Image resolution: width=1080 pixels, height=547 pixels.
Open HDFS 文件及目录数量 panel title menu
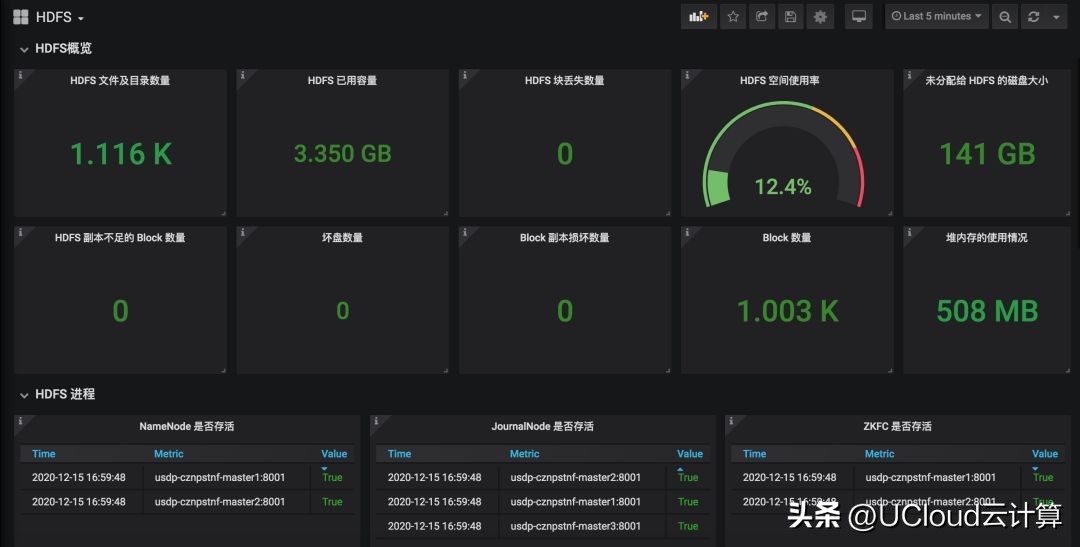120,81
